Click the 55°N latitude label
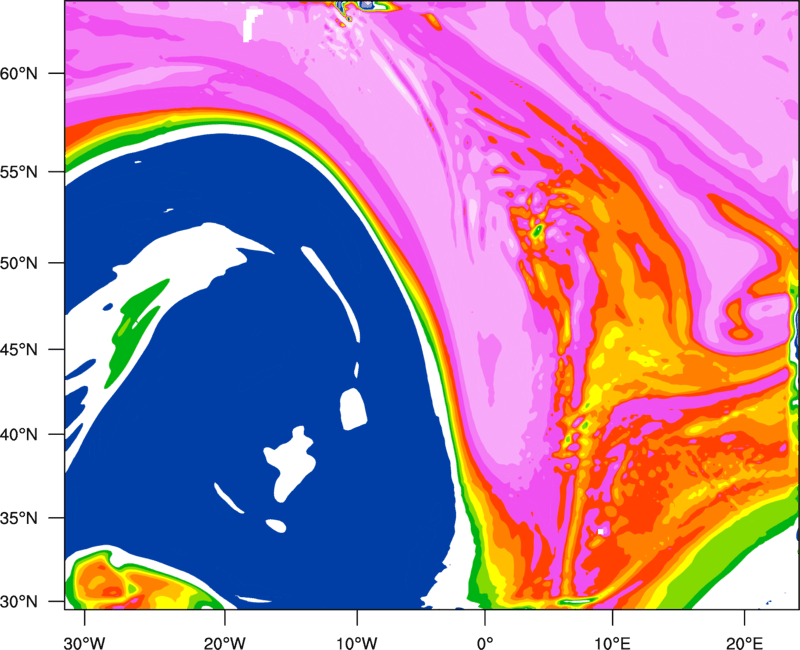Screen dimensions: 800x650 pyautogui.click(x=19, y=172)
